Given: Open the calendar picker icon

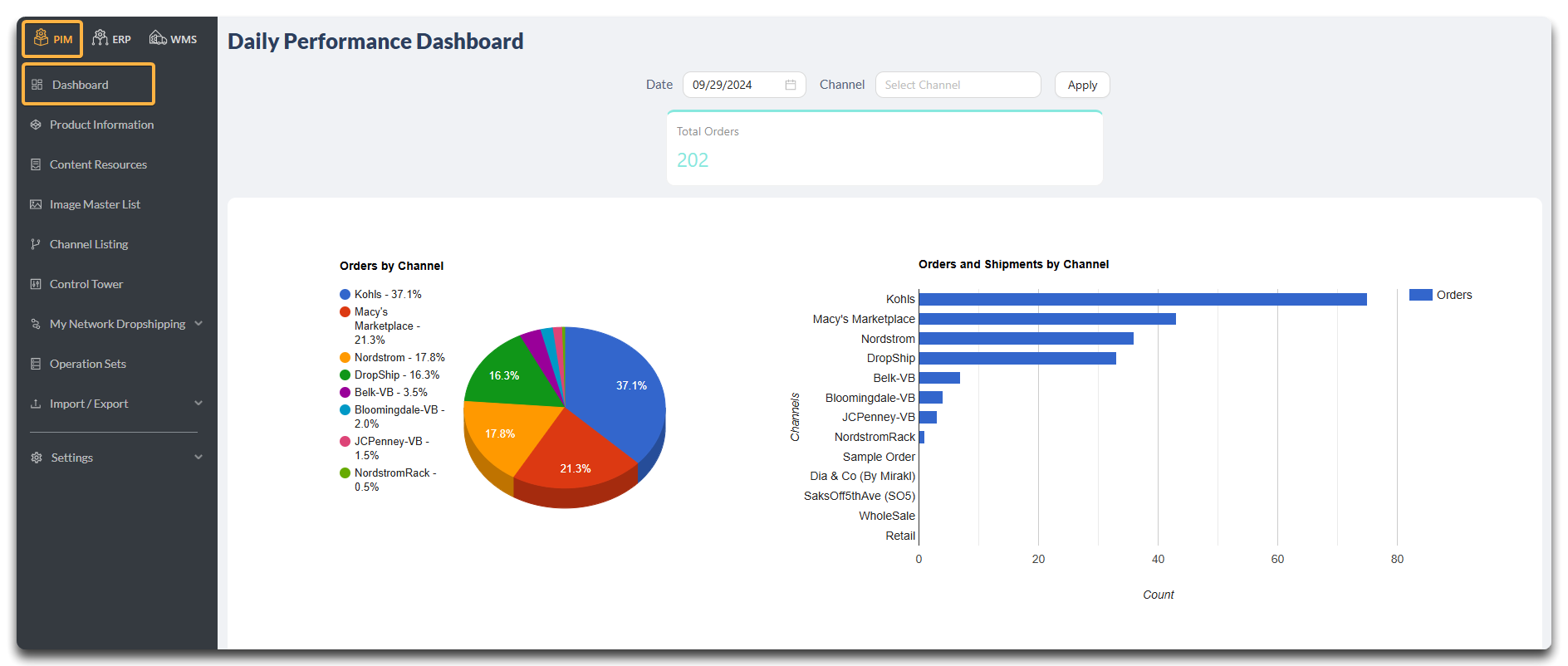Looking at the screenshot, I should pyautogui.click(x=791, y=85).
